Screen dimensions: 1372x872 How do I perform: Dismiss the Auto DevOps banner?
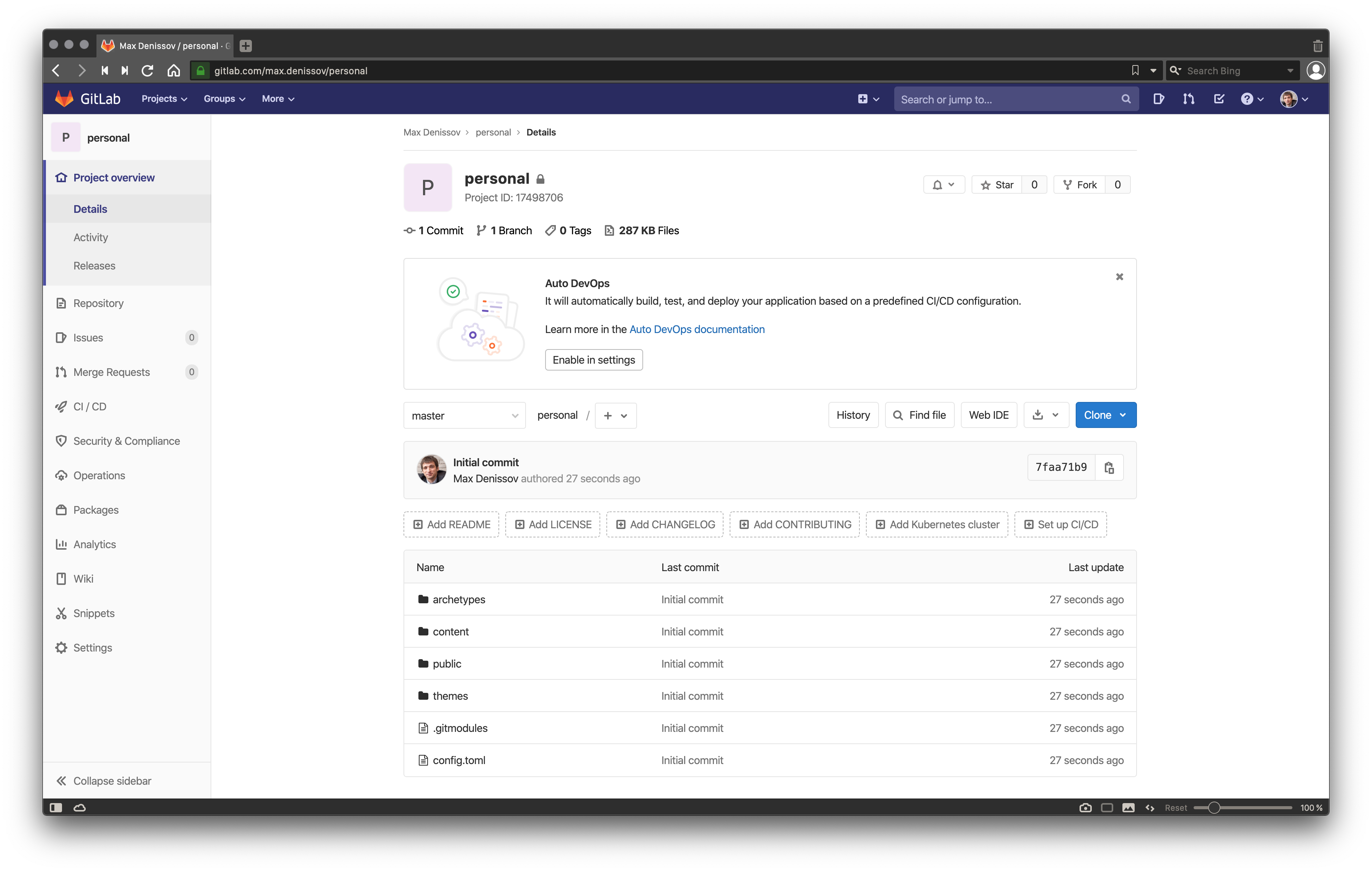[1119, 277]
